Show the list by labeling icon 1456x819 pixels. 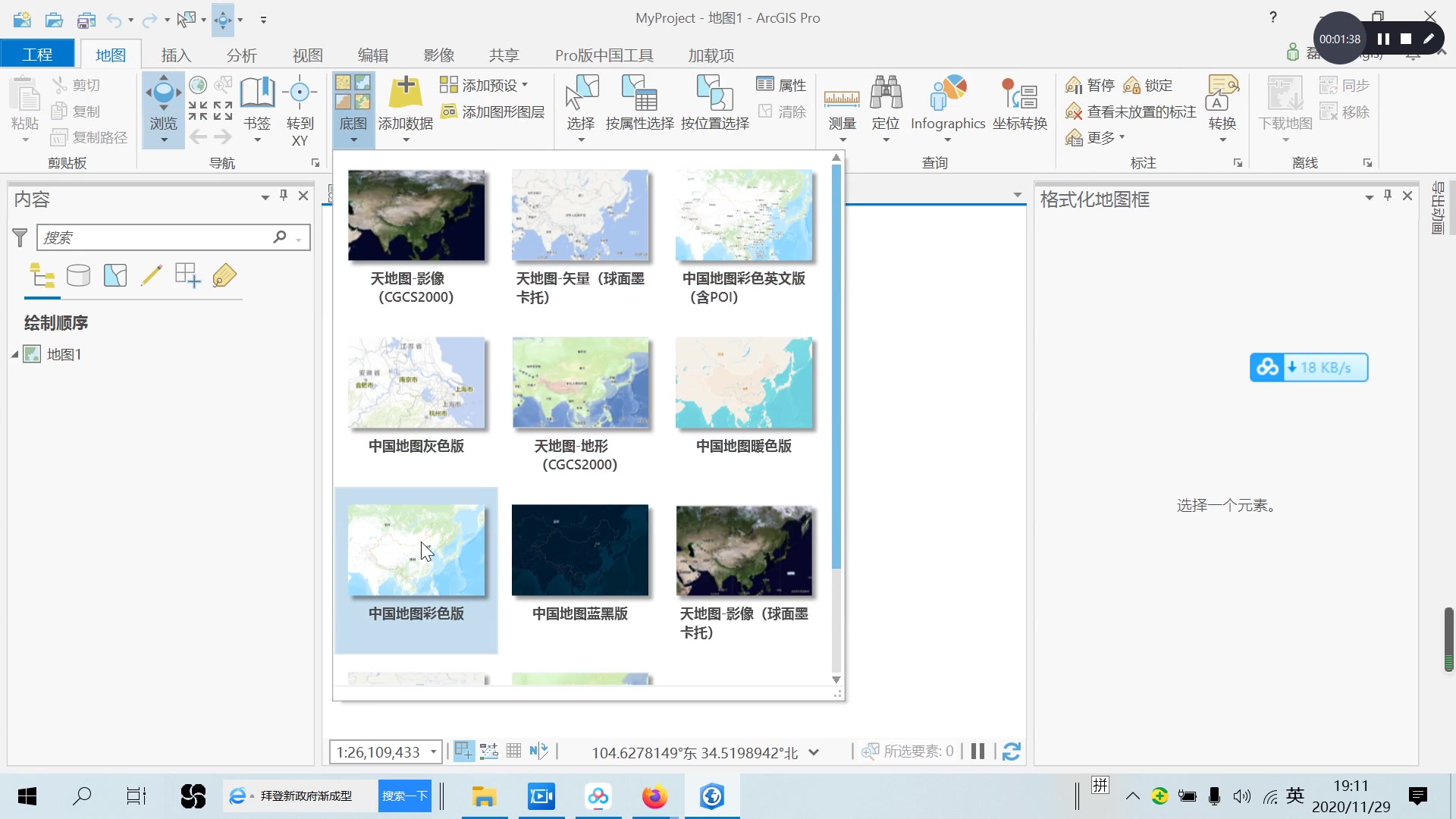click(x=224, y=275)
